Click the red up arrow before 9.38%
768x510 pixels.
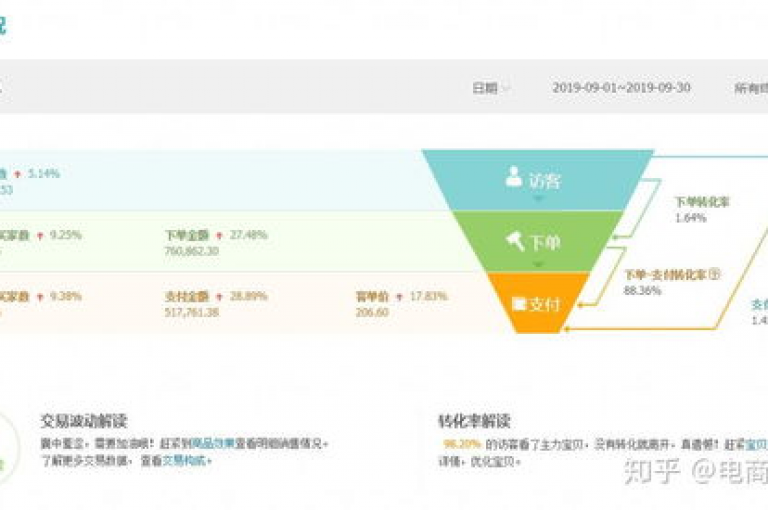coord(40,297)
